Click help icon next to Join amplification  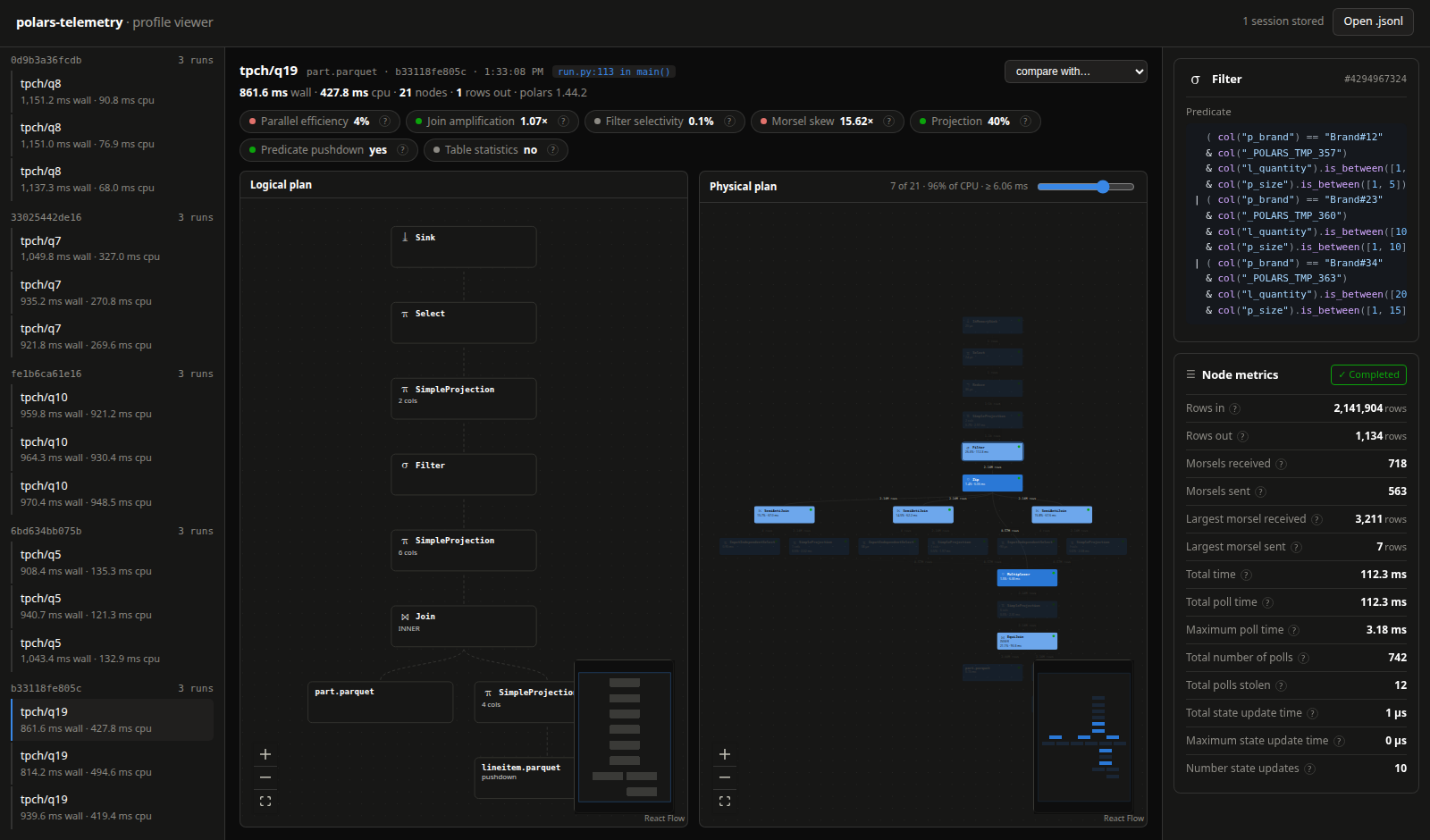(x=563, y=122)
